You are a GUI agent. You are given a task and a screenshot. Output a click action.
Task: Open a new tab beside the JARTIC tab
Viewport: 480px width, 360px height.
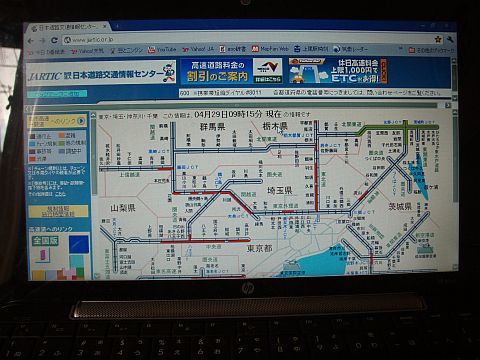tap(117, 26)
